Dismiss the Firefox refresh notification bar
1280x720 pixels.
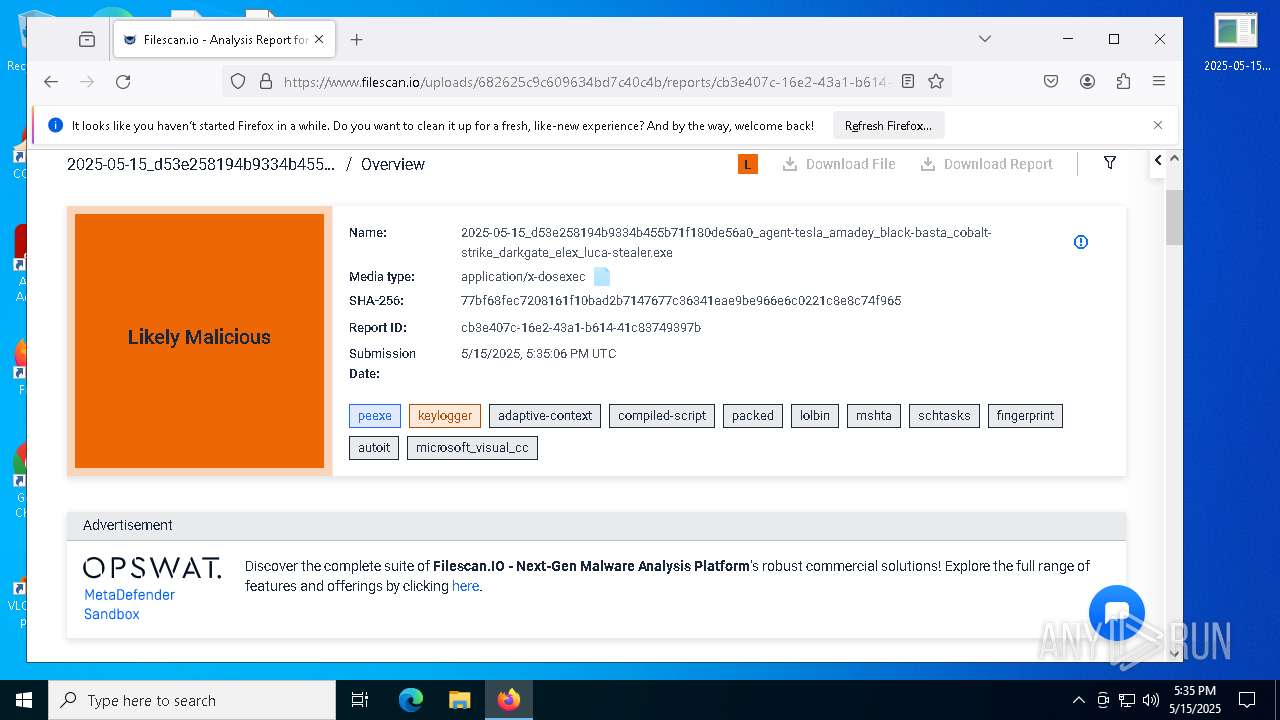(1158, 126)
